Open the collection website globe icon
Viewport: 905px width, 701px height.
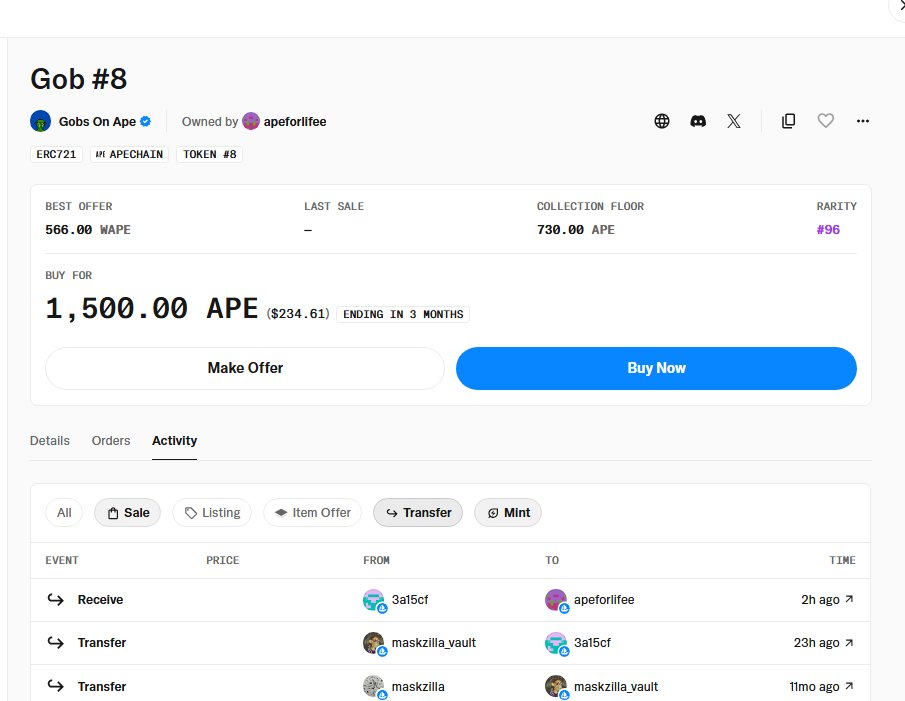[661, 121]
